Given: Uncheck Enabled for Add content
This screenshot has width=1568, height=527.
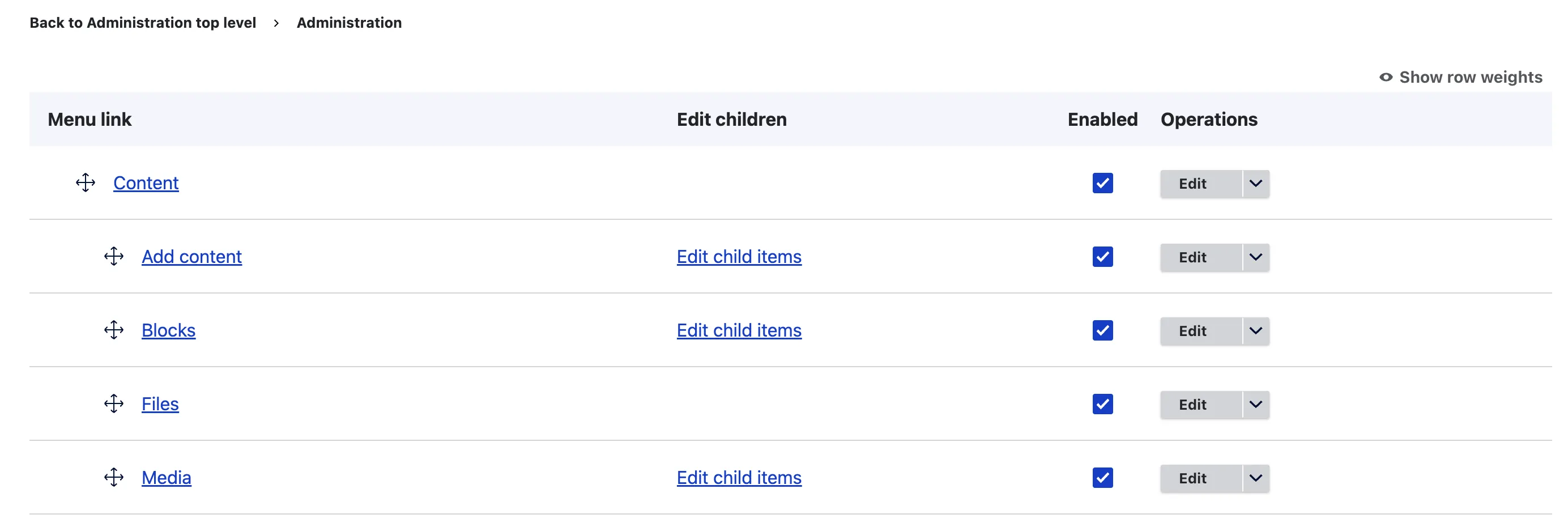Looking at the screenshot, I should point(1102,257).
